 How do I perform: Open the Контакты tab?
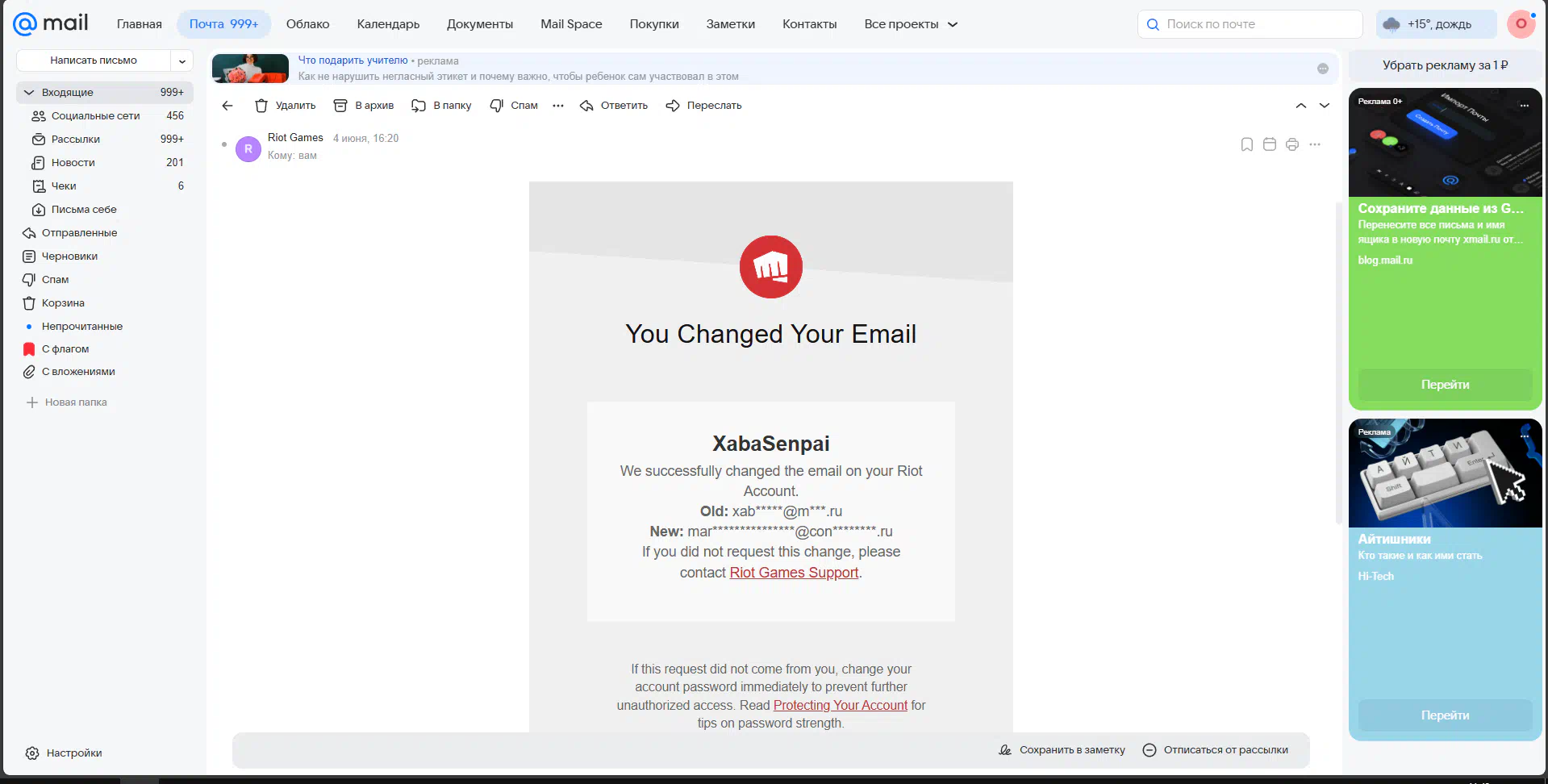(810, 24)
